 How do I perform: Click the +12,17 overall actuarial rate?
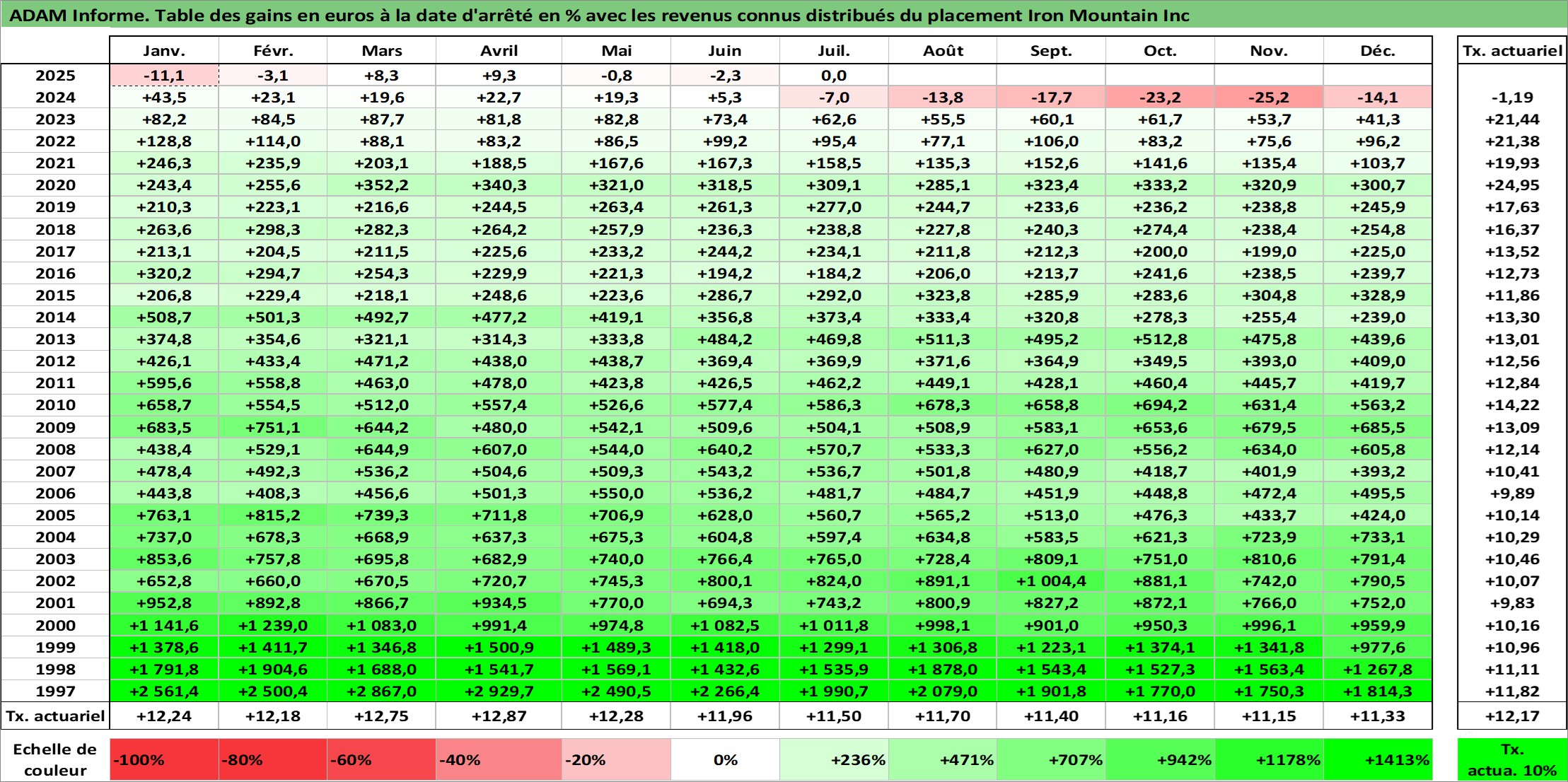1512,716
